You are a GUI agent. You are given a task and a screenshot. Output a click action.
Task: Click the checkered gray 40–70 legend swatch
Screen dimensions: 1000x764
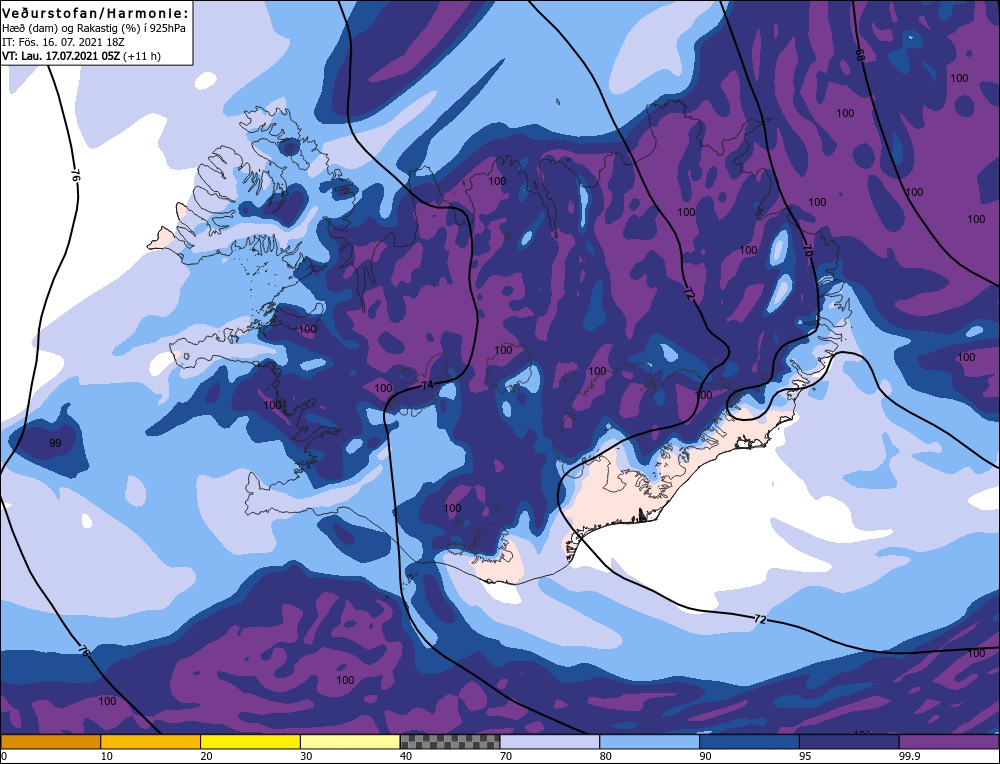pos(450,741)
